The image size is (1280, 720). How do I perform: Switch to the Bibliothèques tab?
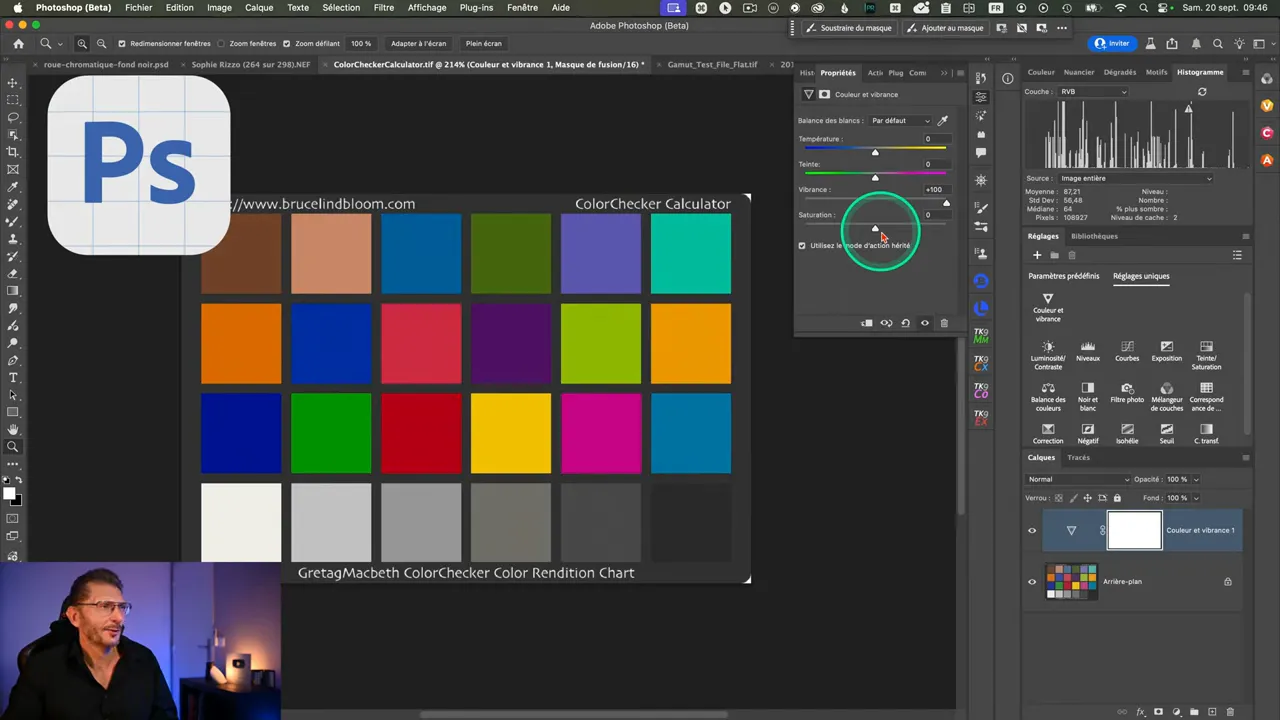coord(1094,236)
